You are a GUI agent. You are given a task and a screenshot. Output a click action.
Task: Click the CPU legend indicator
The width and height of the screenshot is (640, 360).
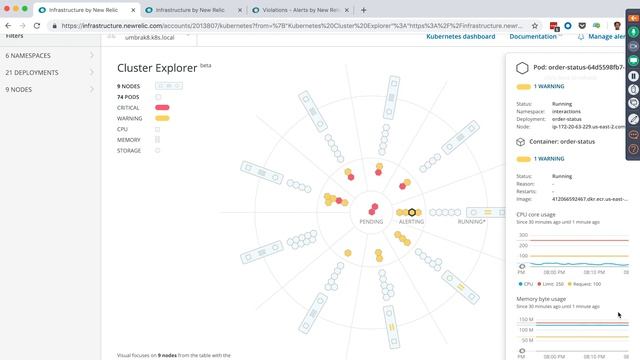(158, 129)
